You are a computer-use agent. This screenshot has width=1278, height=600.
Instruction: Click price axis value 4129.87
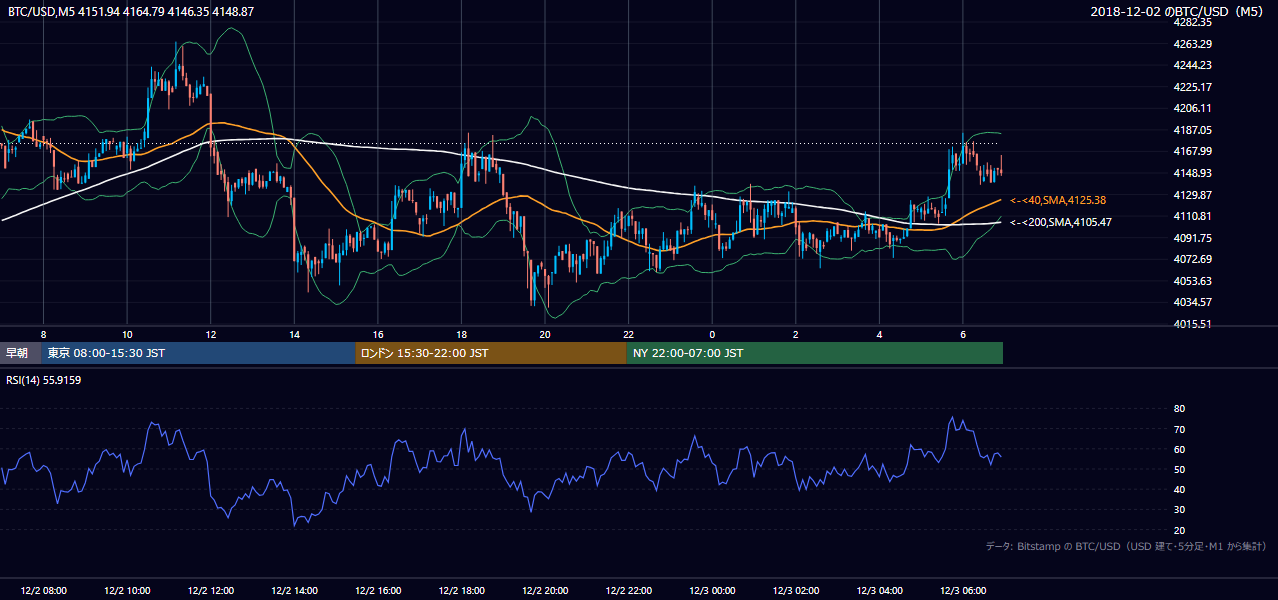pos(1192,195)
